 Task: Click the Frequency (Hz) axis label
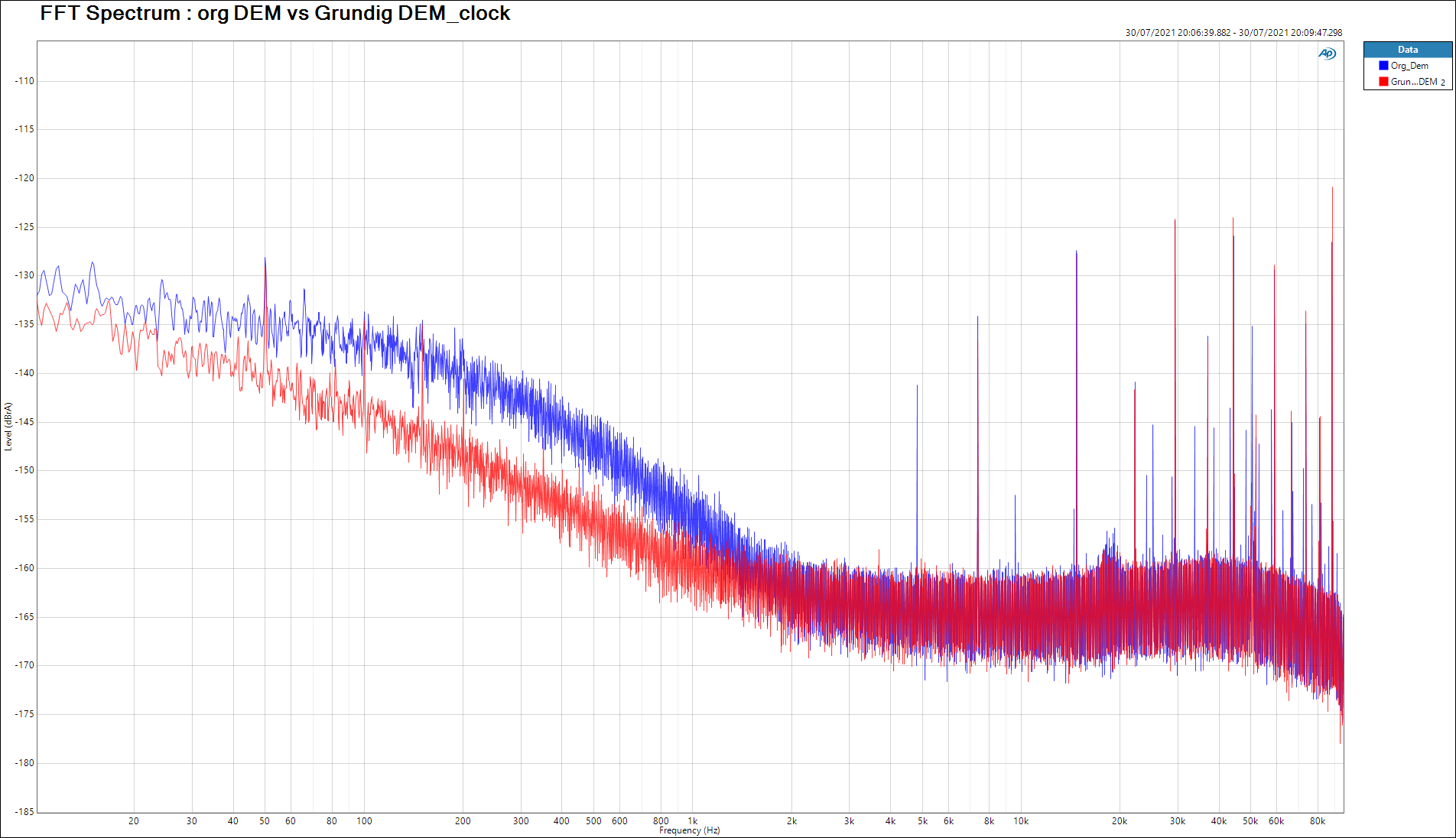[689, 830]
